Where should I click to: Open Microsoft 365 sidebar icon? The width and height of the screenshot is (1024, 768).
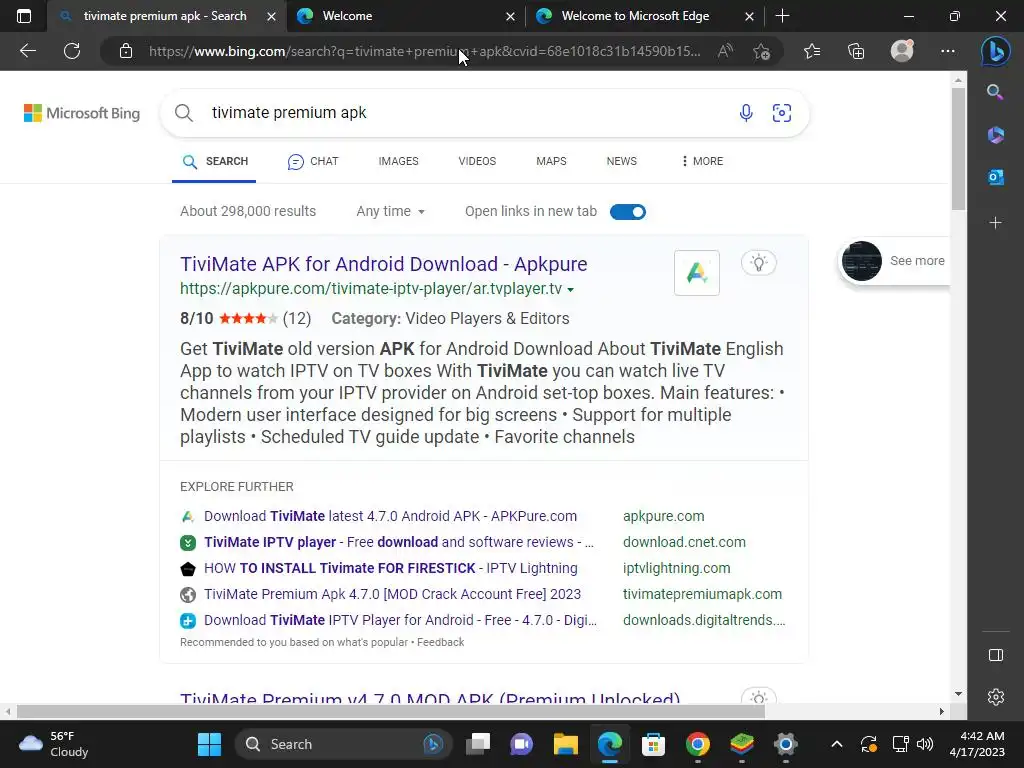pos(995,135)
